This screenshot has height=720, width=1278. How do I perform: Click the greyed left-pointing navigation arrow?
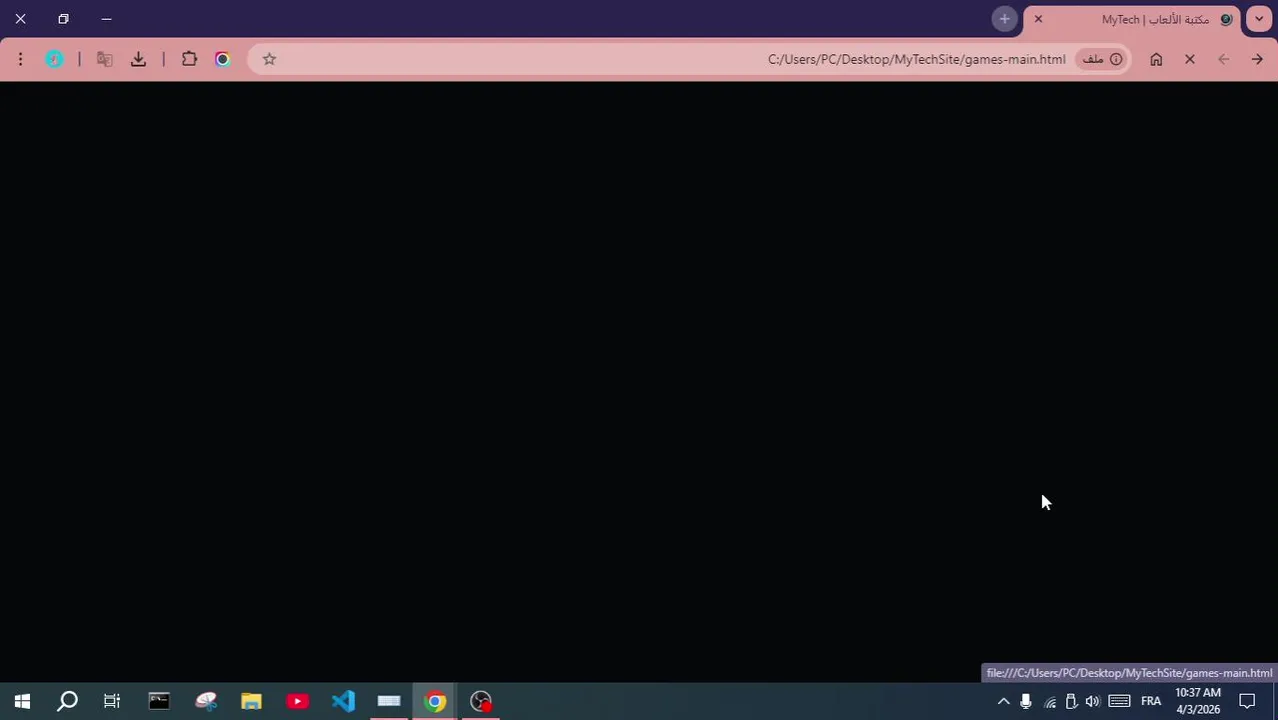point(1223,59)
